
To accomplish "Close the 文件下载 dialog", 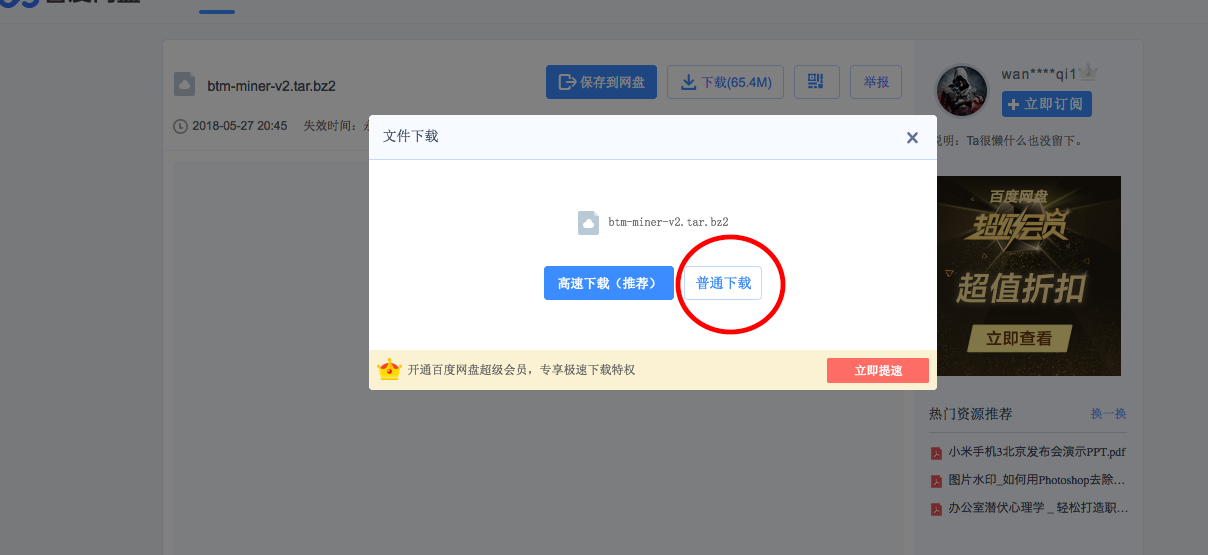I will (x=912, y=138).
